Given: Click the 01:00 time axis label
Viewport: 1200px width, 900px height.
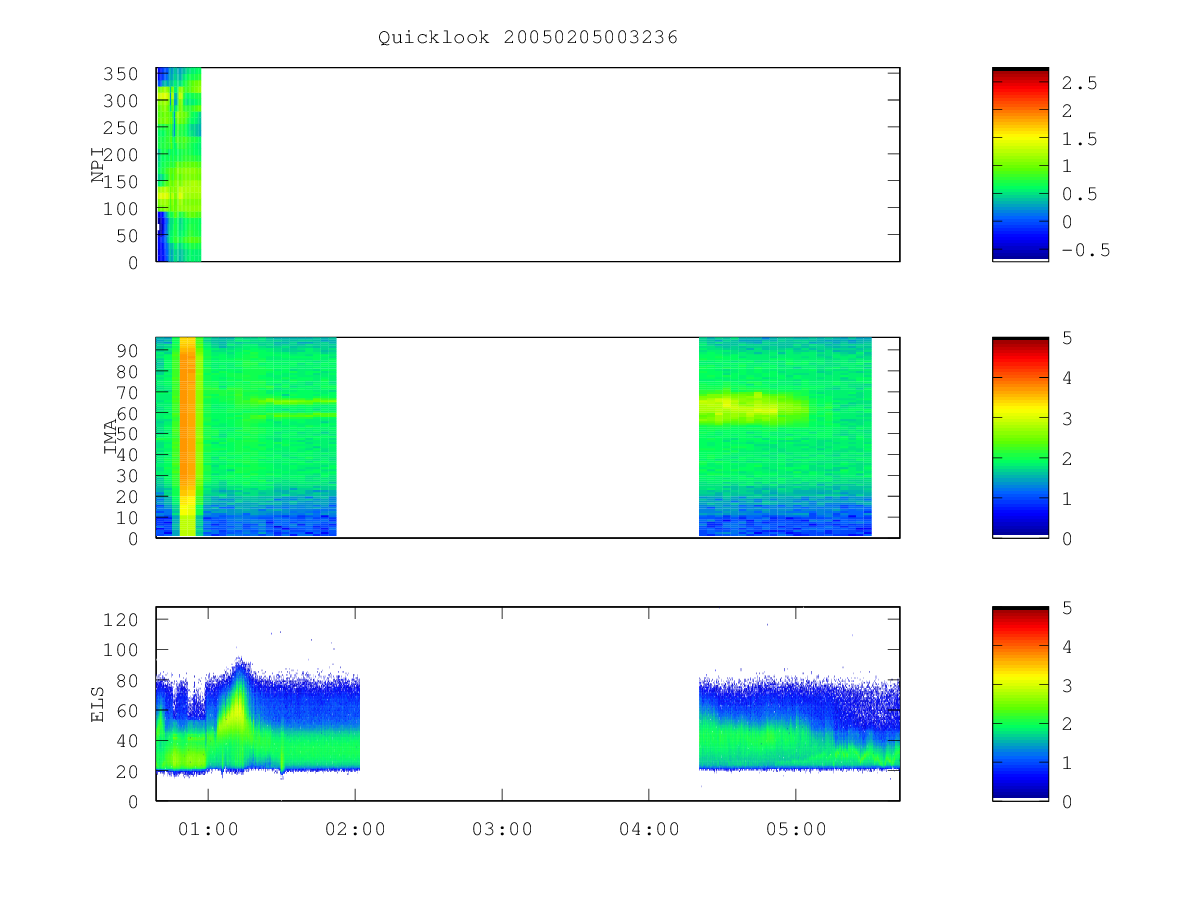Looking at the screenshot, I should point(208,829).
